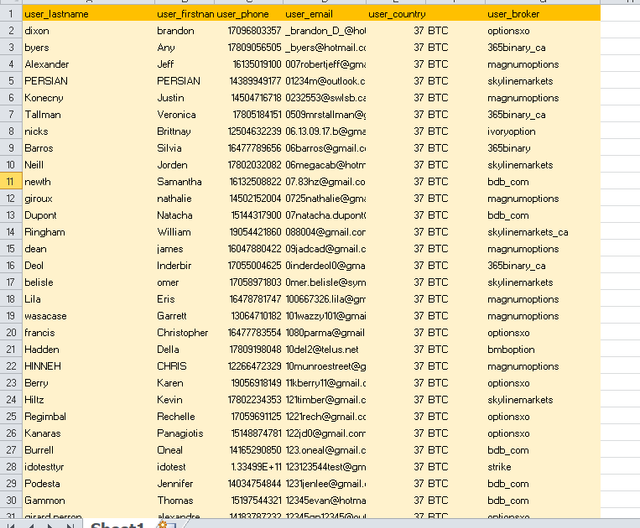Select the broker cell strike
The image size is (640, 528).
(543, 467)
